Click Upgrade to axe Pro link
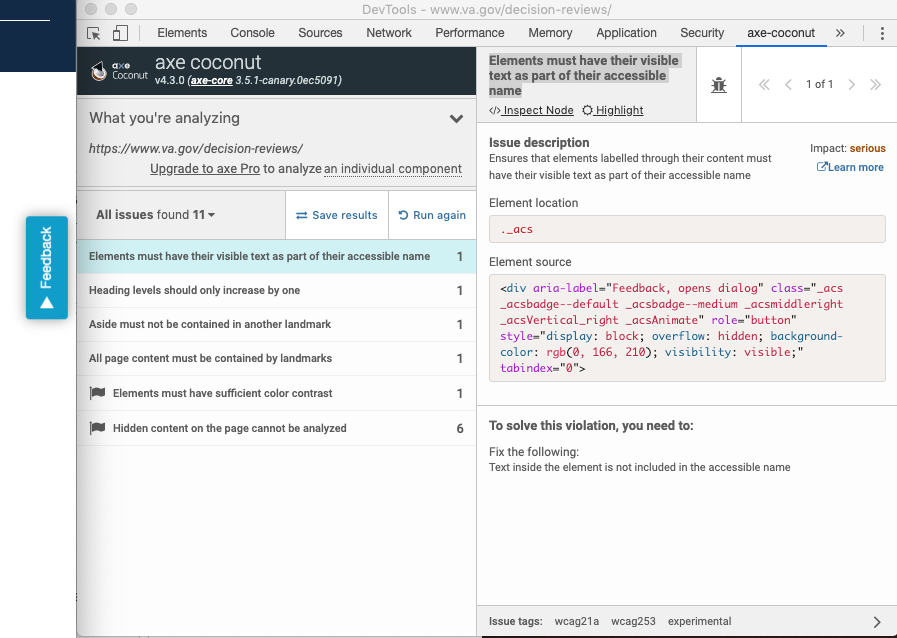This screenshot has height=638, width=897. pos(205,169)
